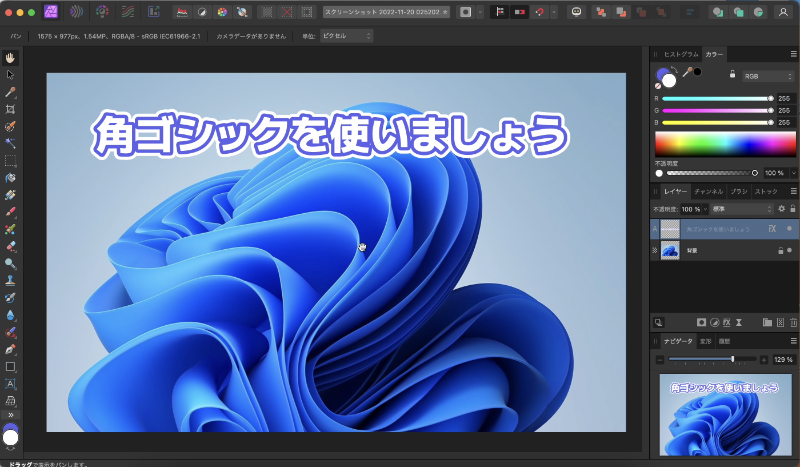This screenshot has height=467, width=800.
Task: Switch to the Tone Mapping persona
Action: click(x=128, y=12)
